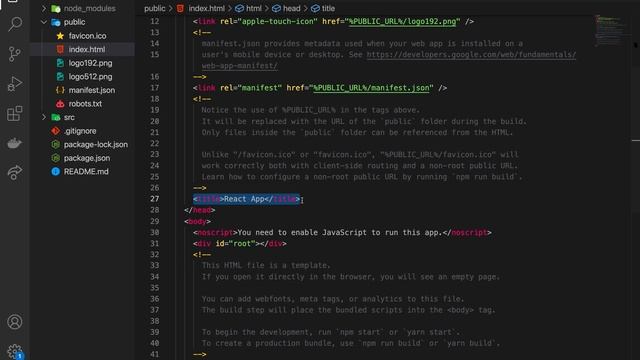Open favicon.ico in the explorer
The image size is (640, 360).
(x=87, y=36)
